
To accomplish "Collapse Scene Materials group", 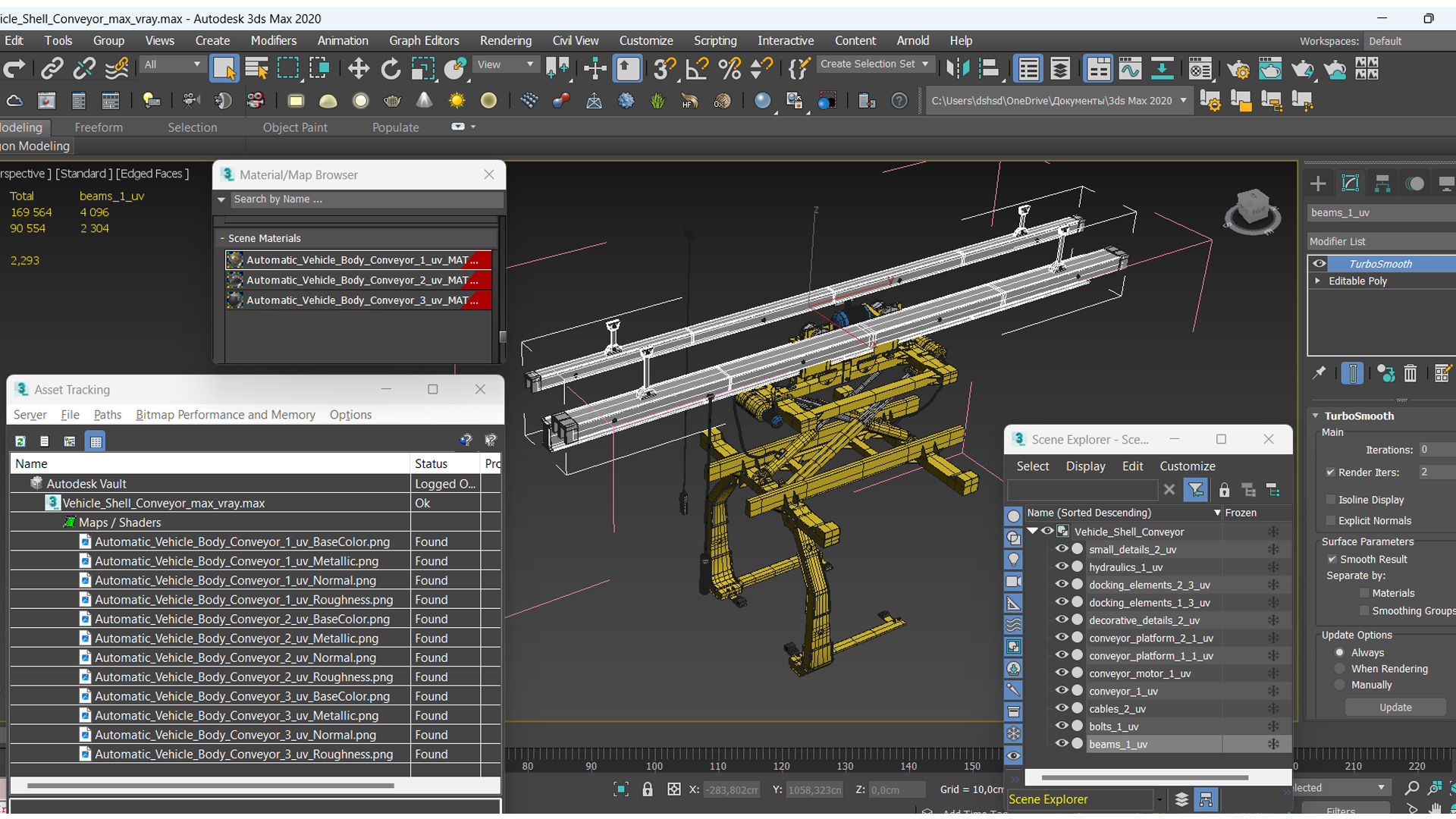I will [x=222, y=239].
